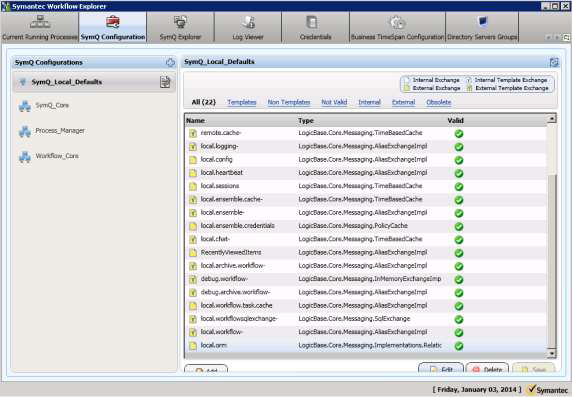
Task: Switch to the SymQ Explorer tab
Action: [180, 27]
